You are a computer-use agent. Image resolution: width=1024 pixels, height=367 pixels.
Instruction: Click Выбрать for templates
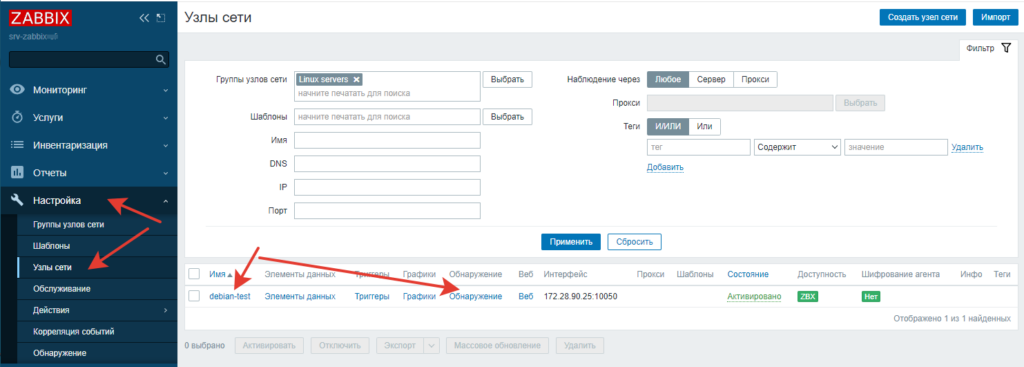click(507, 117)
